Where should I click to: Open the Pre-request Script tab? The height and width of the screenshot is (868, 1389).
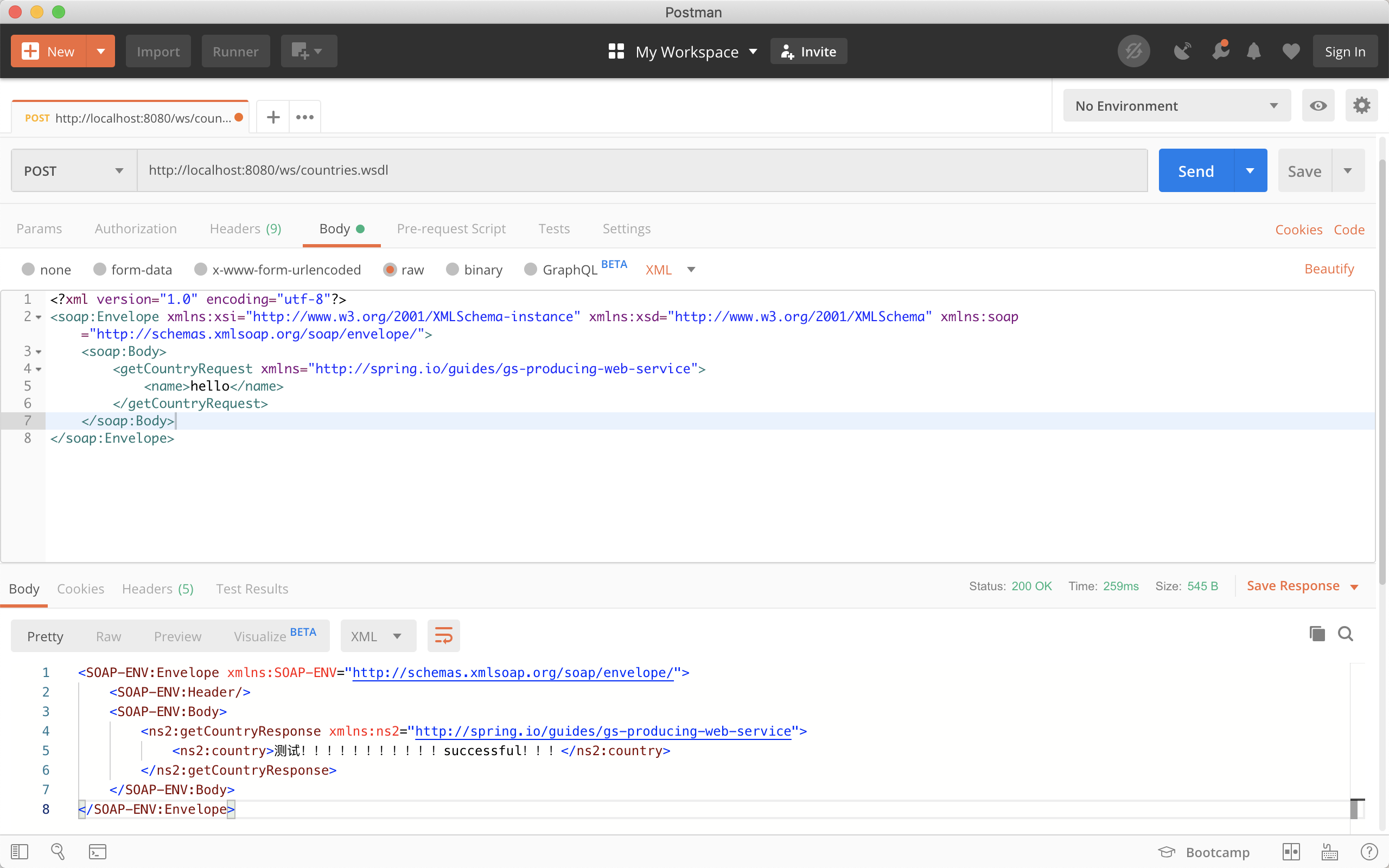coord(451,228)
